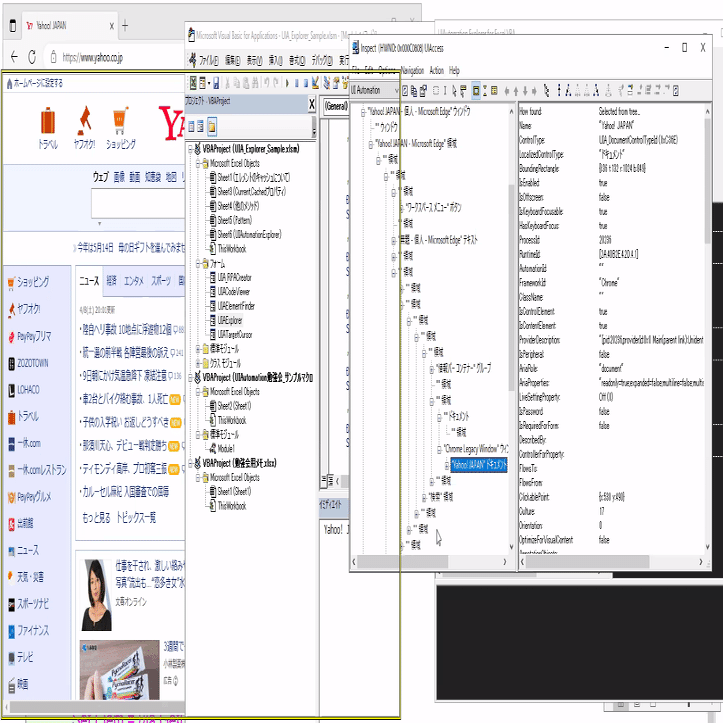Select the 画像 search category on Yahoo
The height and width of the screenshot is (723, 723).
[x=119, y=177]
